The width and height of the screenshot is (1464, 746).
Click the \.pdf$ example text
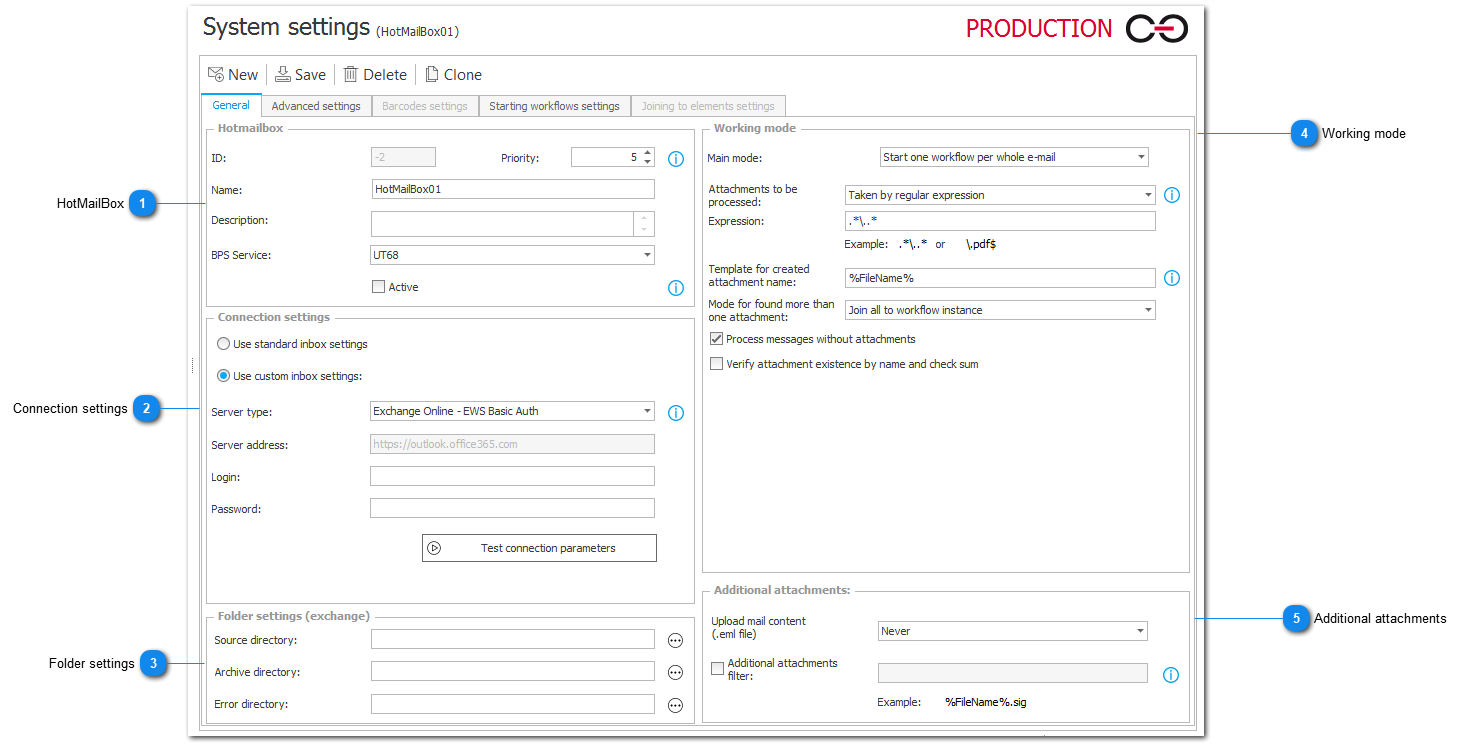pyautogui.click(x=981, y=244)
